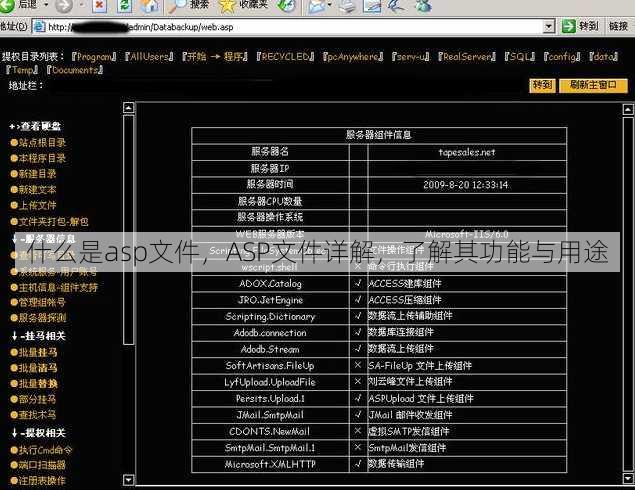Select 站点根目录 in the sidebar

(x=38, y=143)
